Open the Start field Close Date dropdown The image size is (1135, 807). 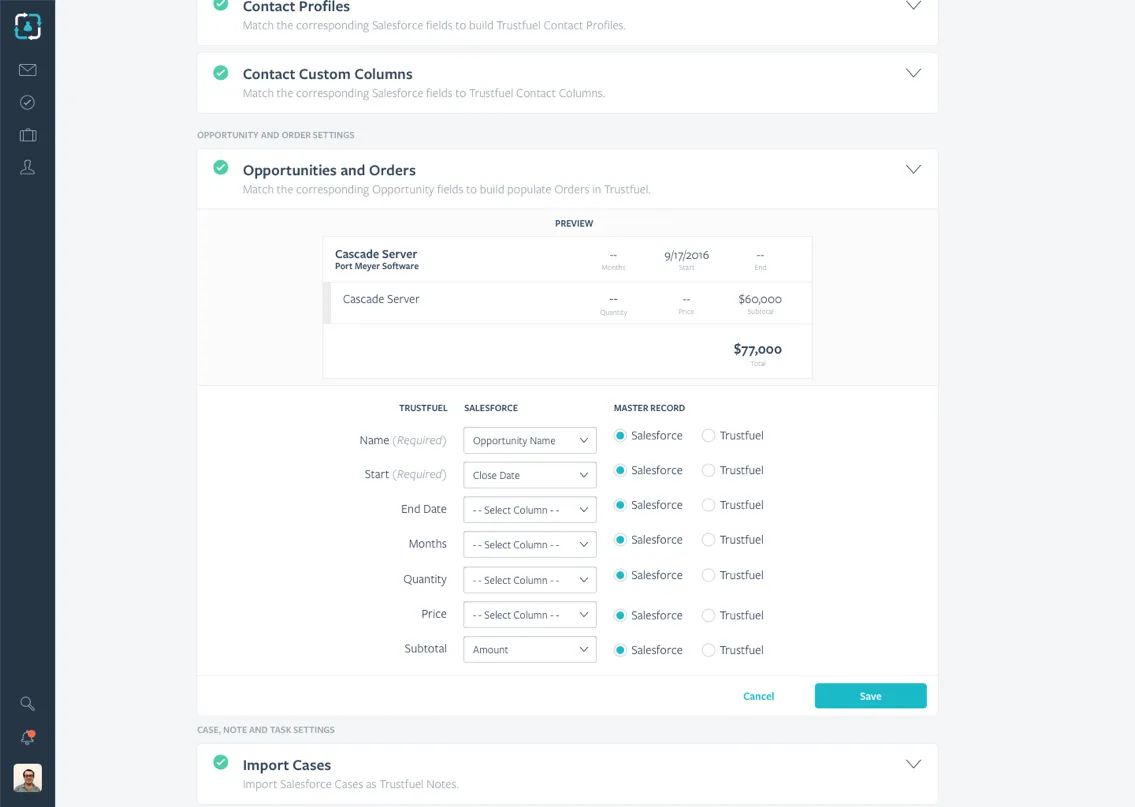[x=530, y=476]
